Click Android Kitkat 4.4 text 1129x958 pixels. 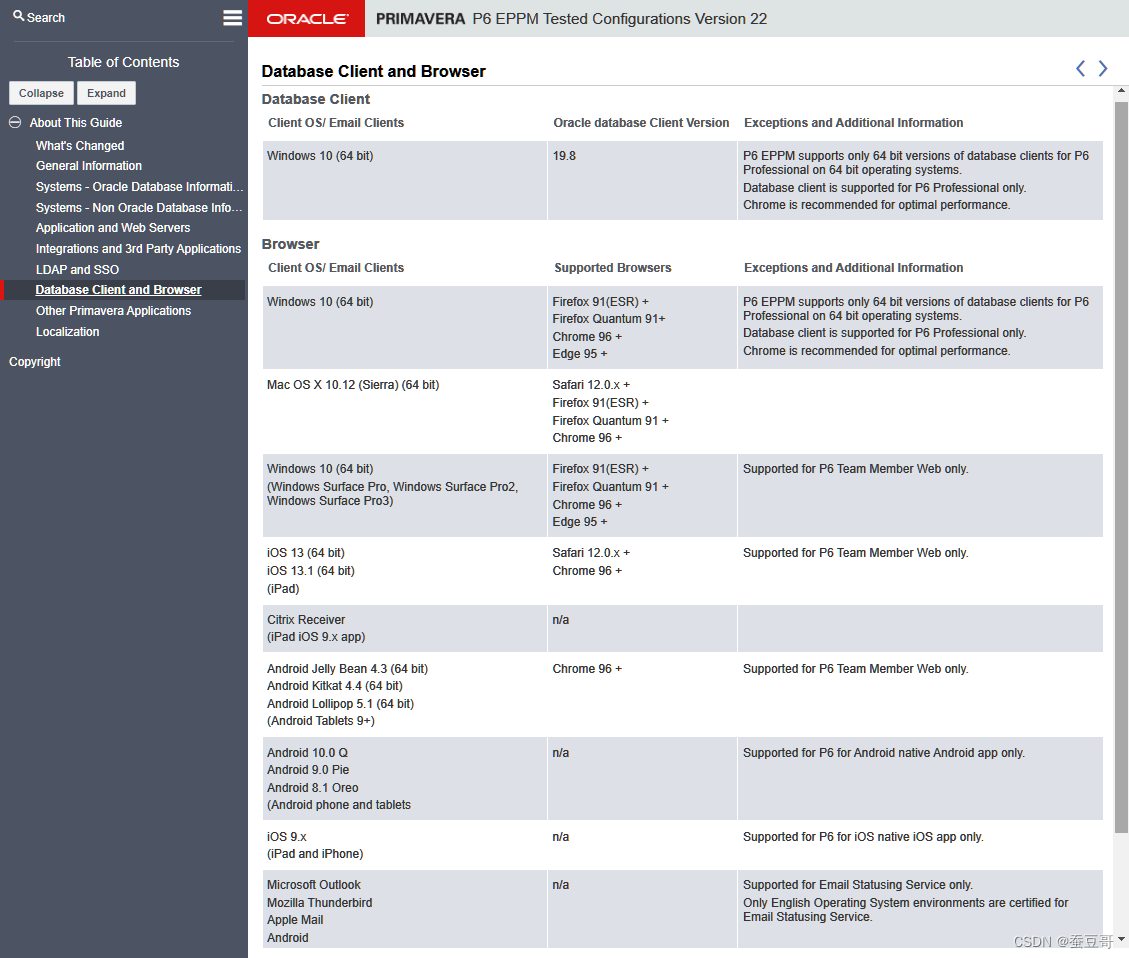(335, 686)
